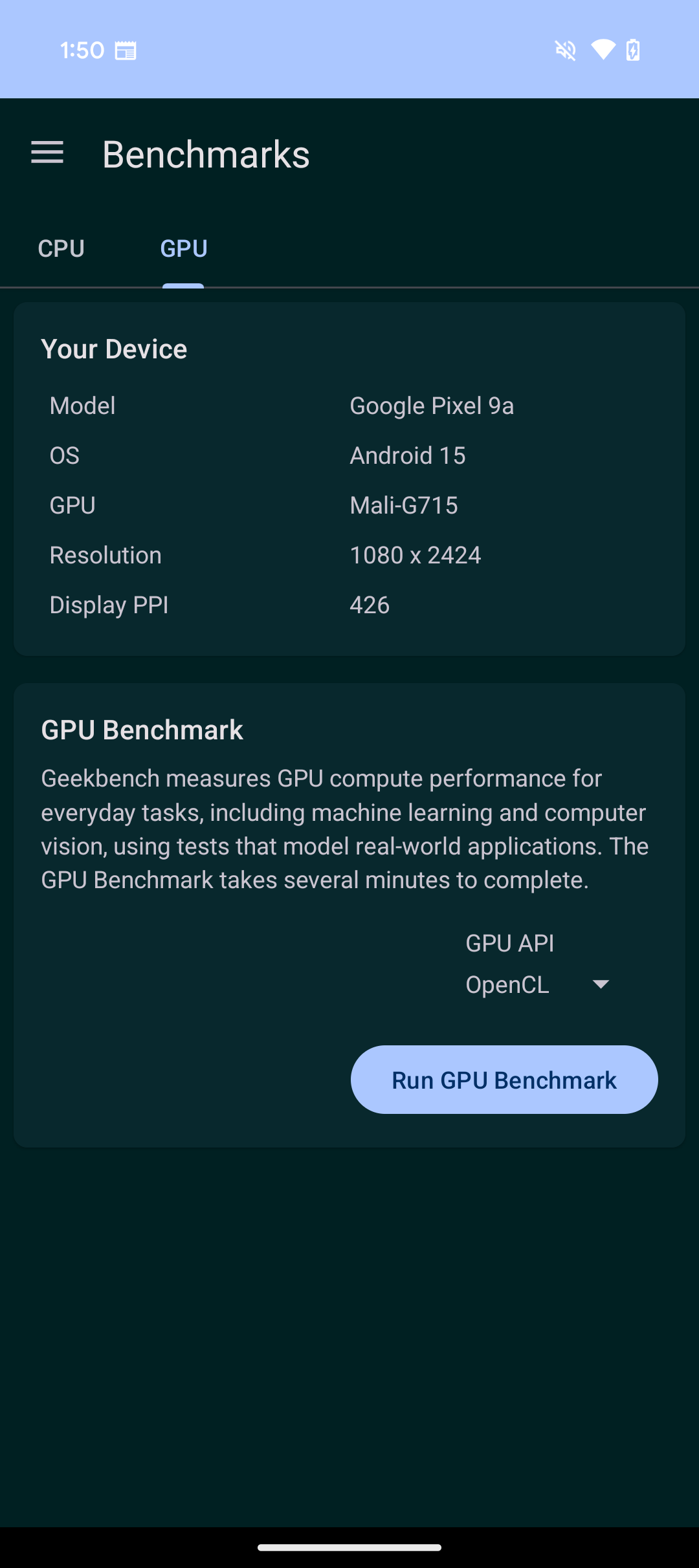Tap the Display PPI value 426
699x1568 pixels.
coord(370,605)
